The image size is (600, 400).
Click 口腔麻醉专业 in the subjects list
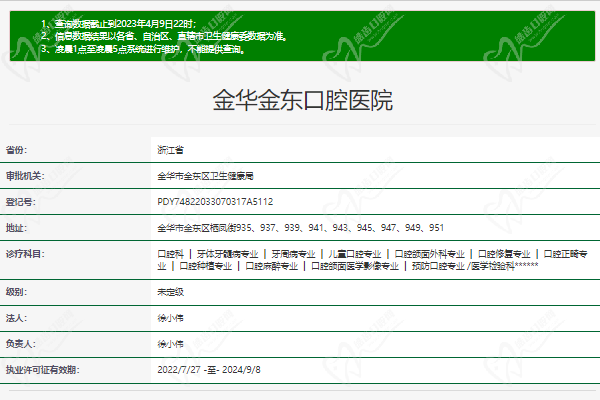click(x=271, y=266)
